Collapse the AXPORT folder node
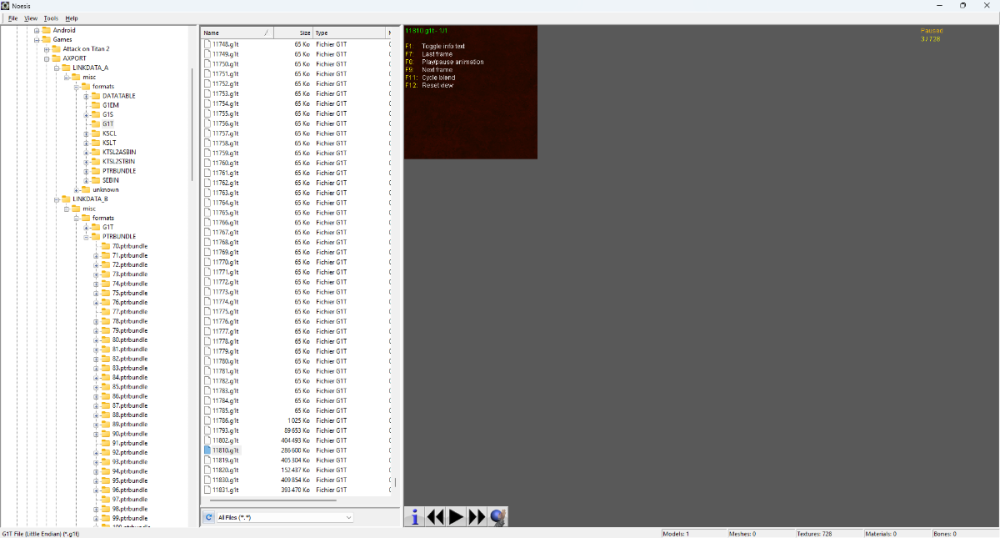 point(46,58)
